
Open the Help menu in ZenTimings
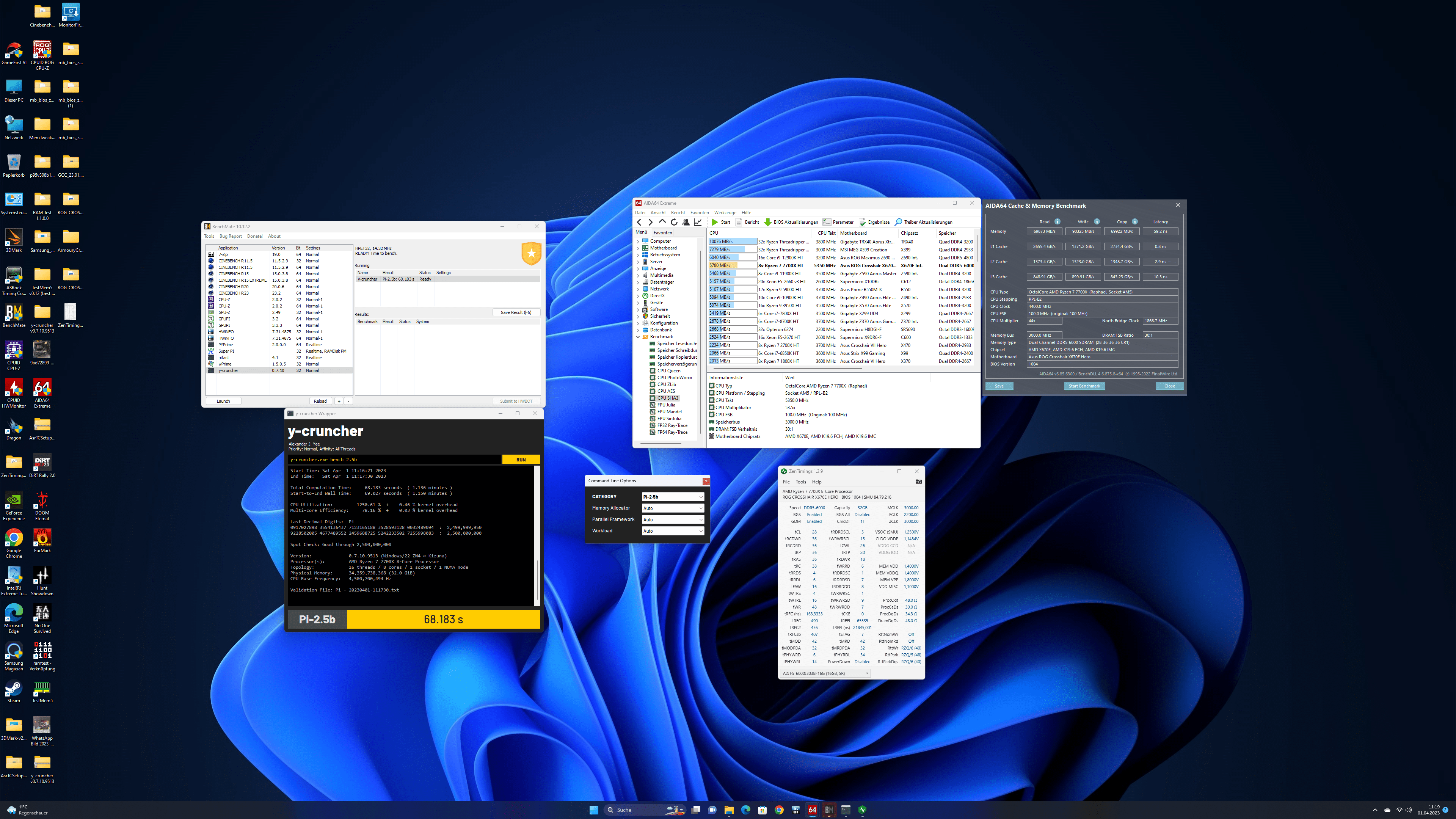click(x=817, y=482)
